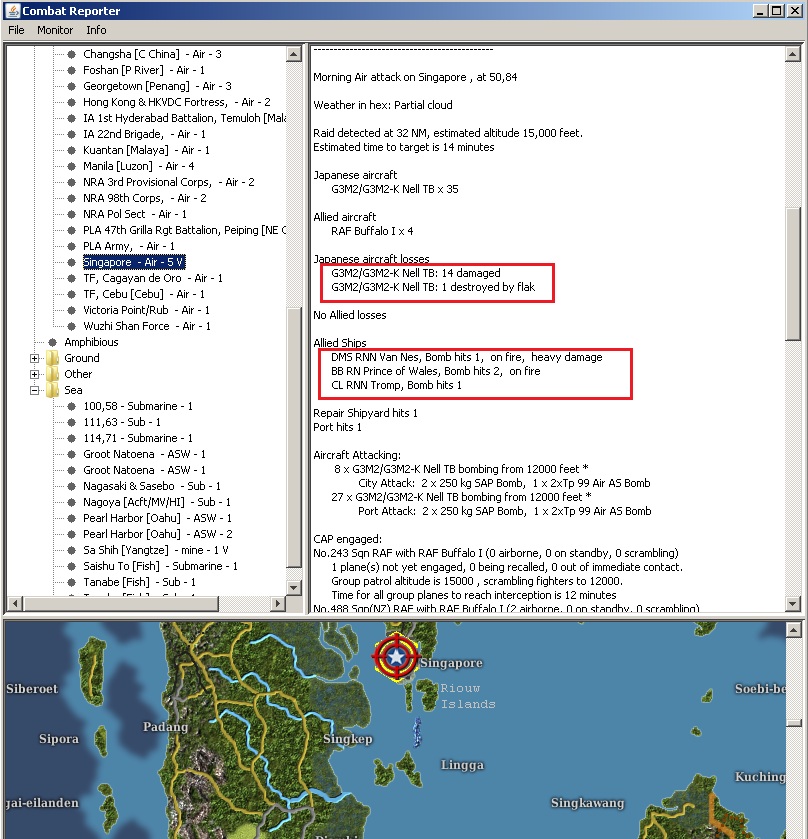Select Sa Shih [Yangtze] - mine - 1 V
Screen dimensions: 808x839
click(156, 550)
